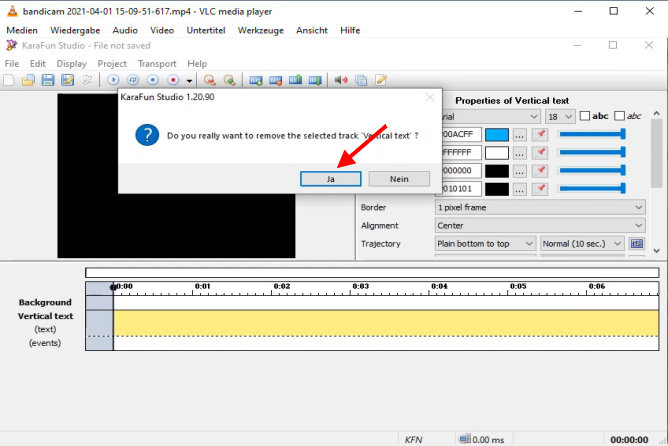Click the New file toolbar icon
The image size is (668, 446).
[9, 80]
